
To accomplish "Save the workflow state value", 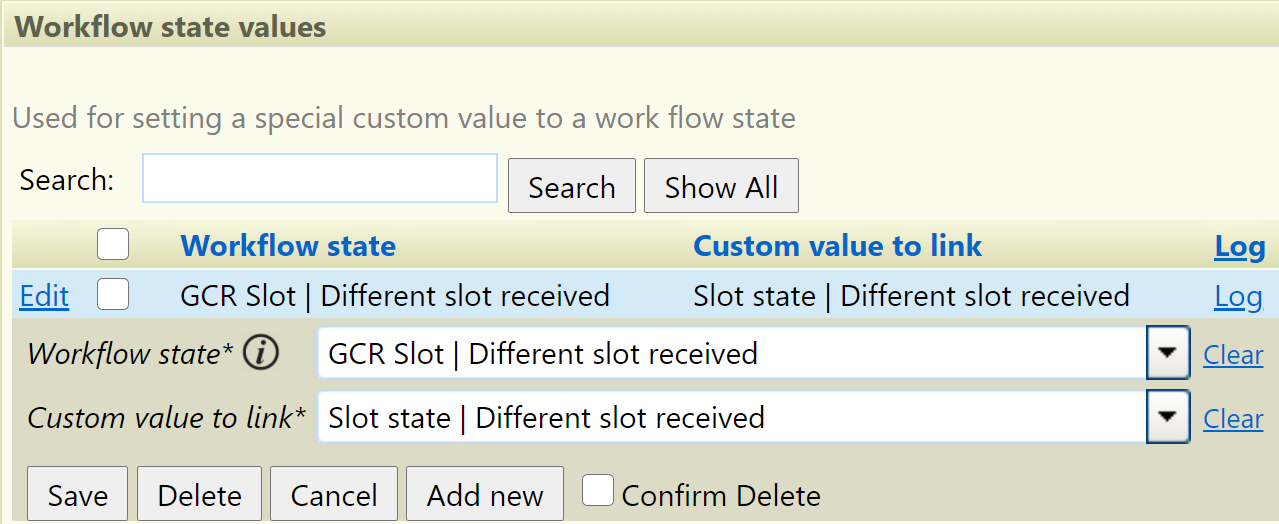I will (77, 494).
